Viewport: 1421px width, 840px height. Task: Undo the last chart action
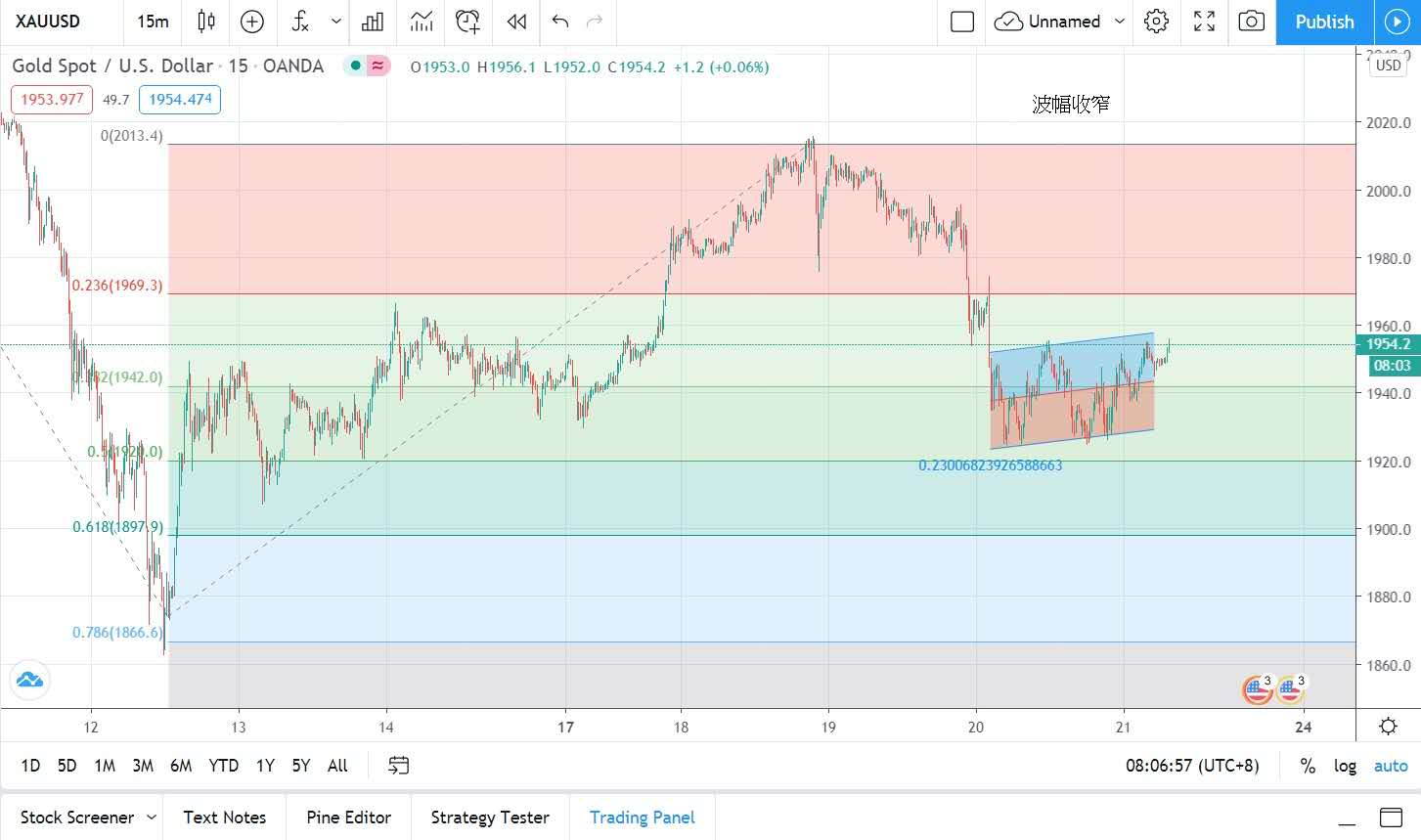tap(559, 22)
